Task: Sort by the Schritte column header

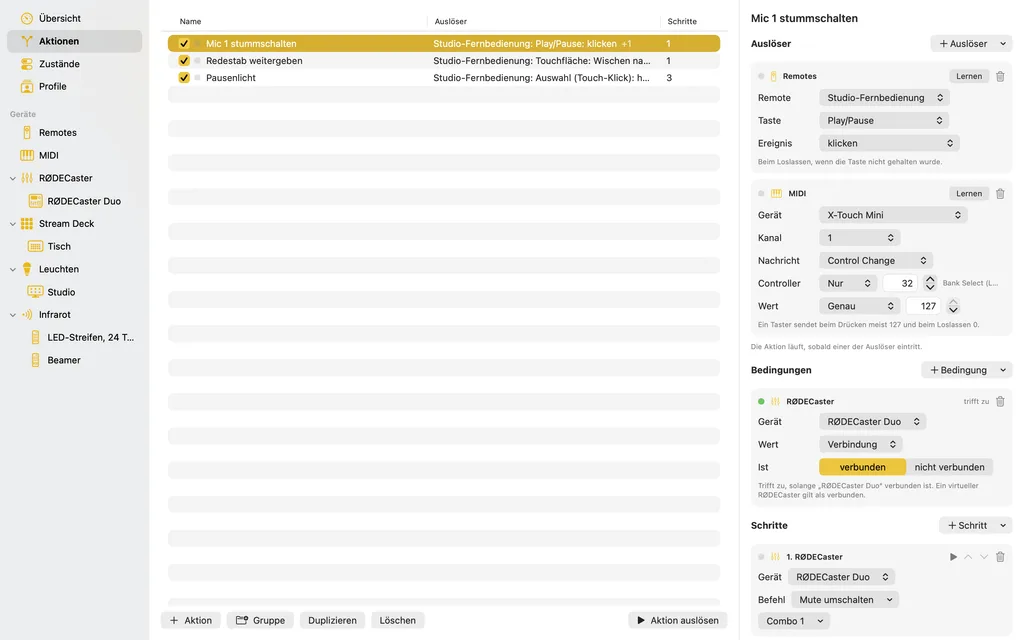Action: click(682, 22)
